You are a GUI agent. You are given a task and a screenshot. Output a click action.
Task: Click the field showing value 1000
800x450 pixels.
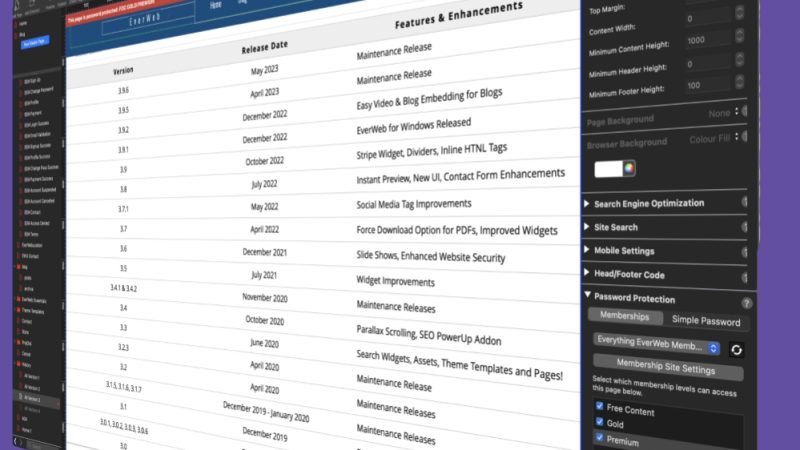708,39
